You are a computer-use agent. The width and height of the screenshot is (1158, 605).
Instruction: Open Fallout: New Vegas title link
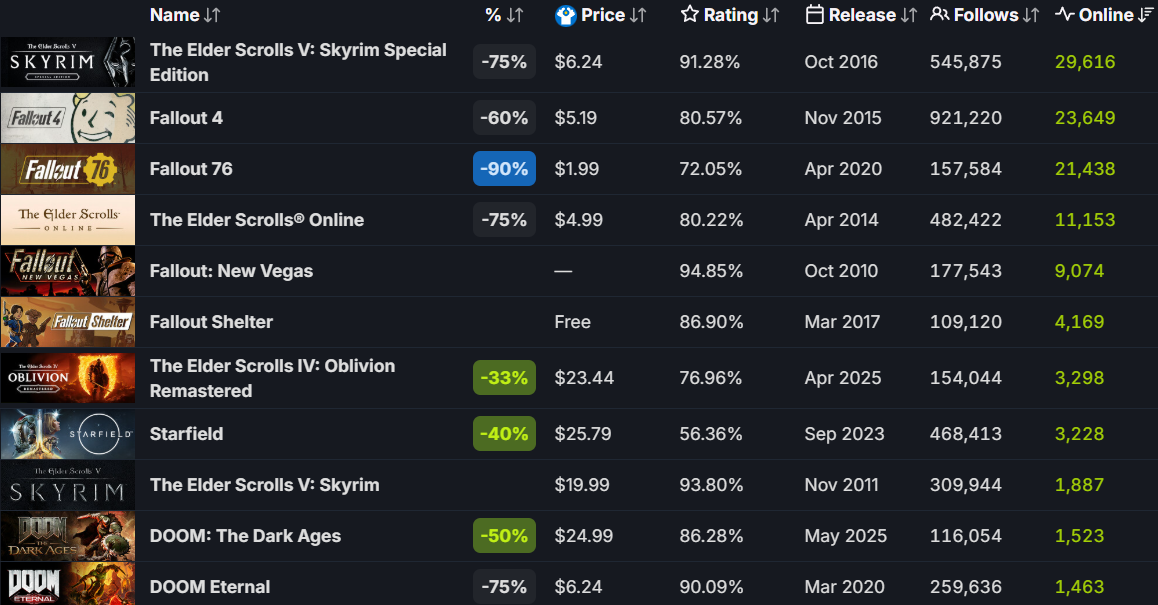pos(231,271)
